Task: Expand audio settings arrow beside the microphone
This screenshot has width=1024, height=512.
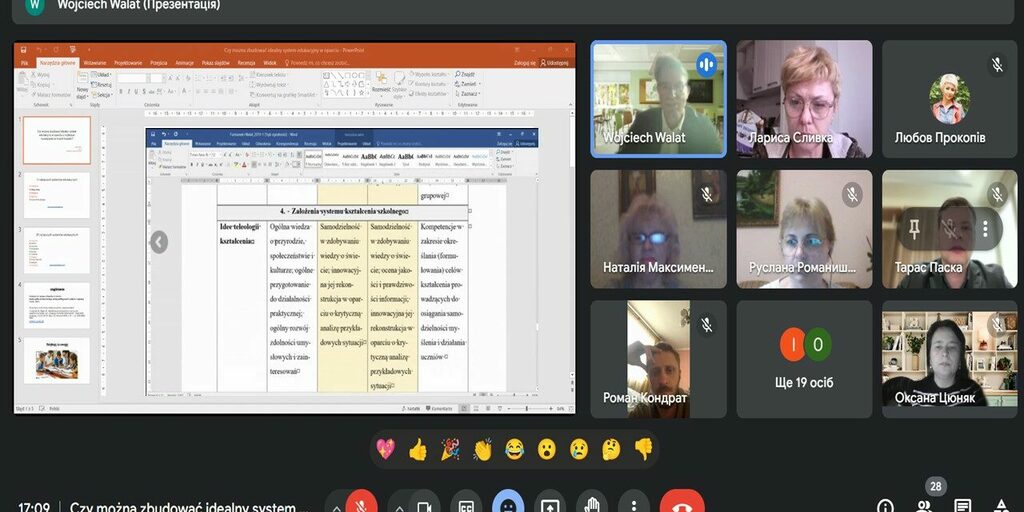Action: point(335,506)
